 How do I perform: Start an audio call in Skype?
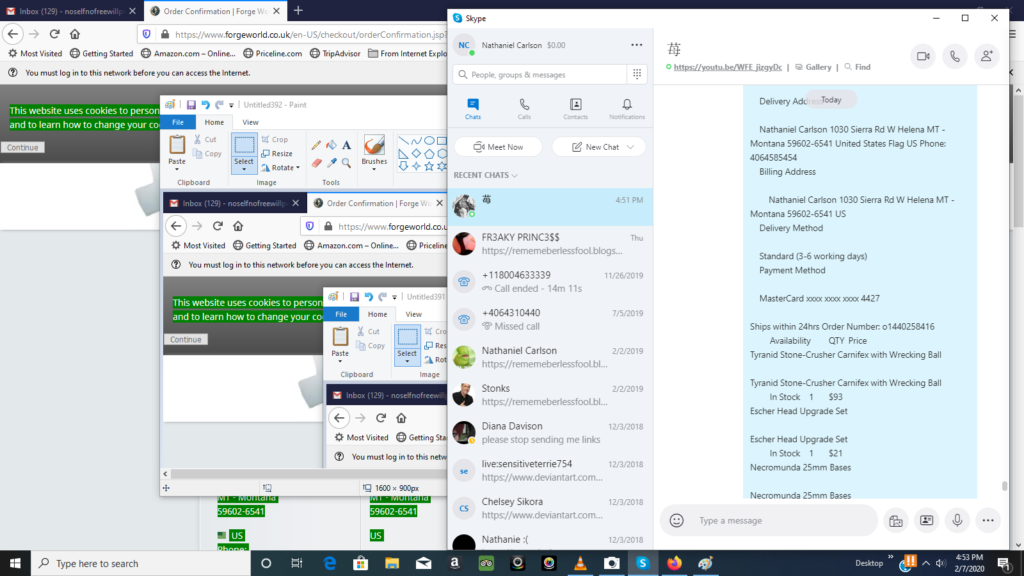(955, 57)
